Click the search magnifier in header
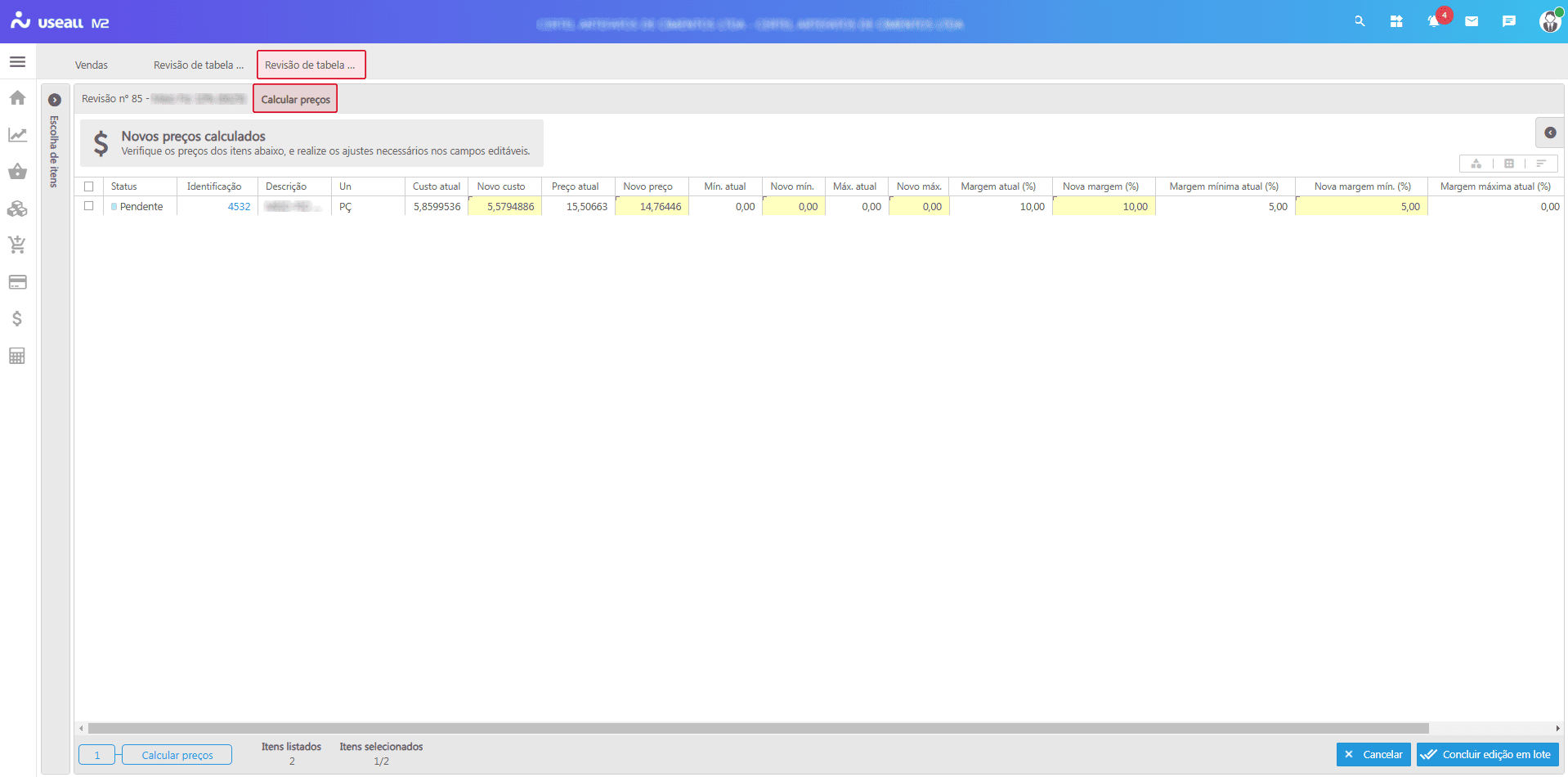This screenshot has width=1568, height=777. click(1360, 22)
